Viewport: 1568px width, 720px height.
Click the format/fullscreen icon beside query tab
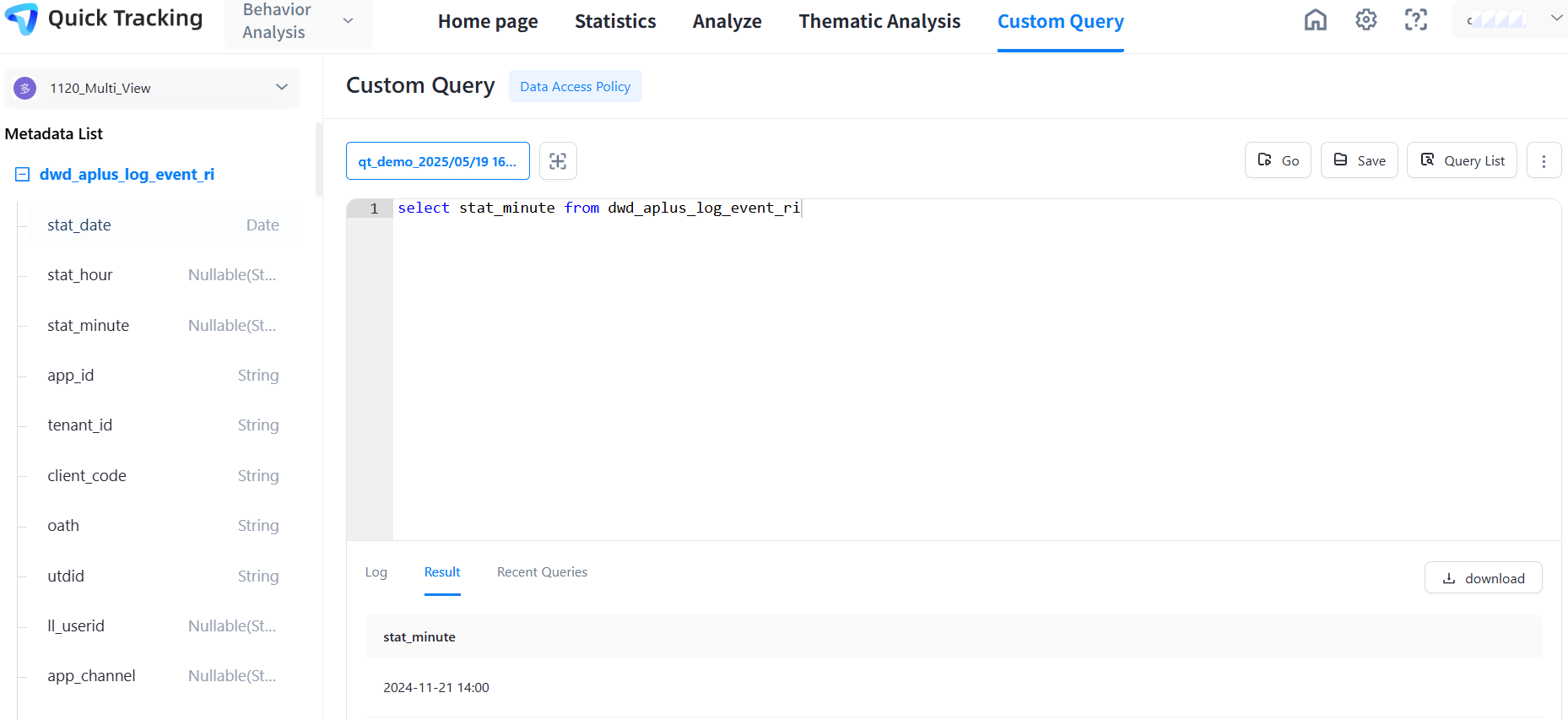[558, 161]
